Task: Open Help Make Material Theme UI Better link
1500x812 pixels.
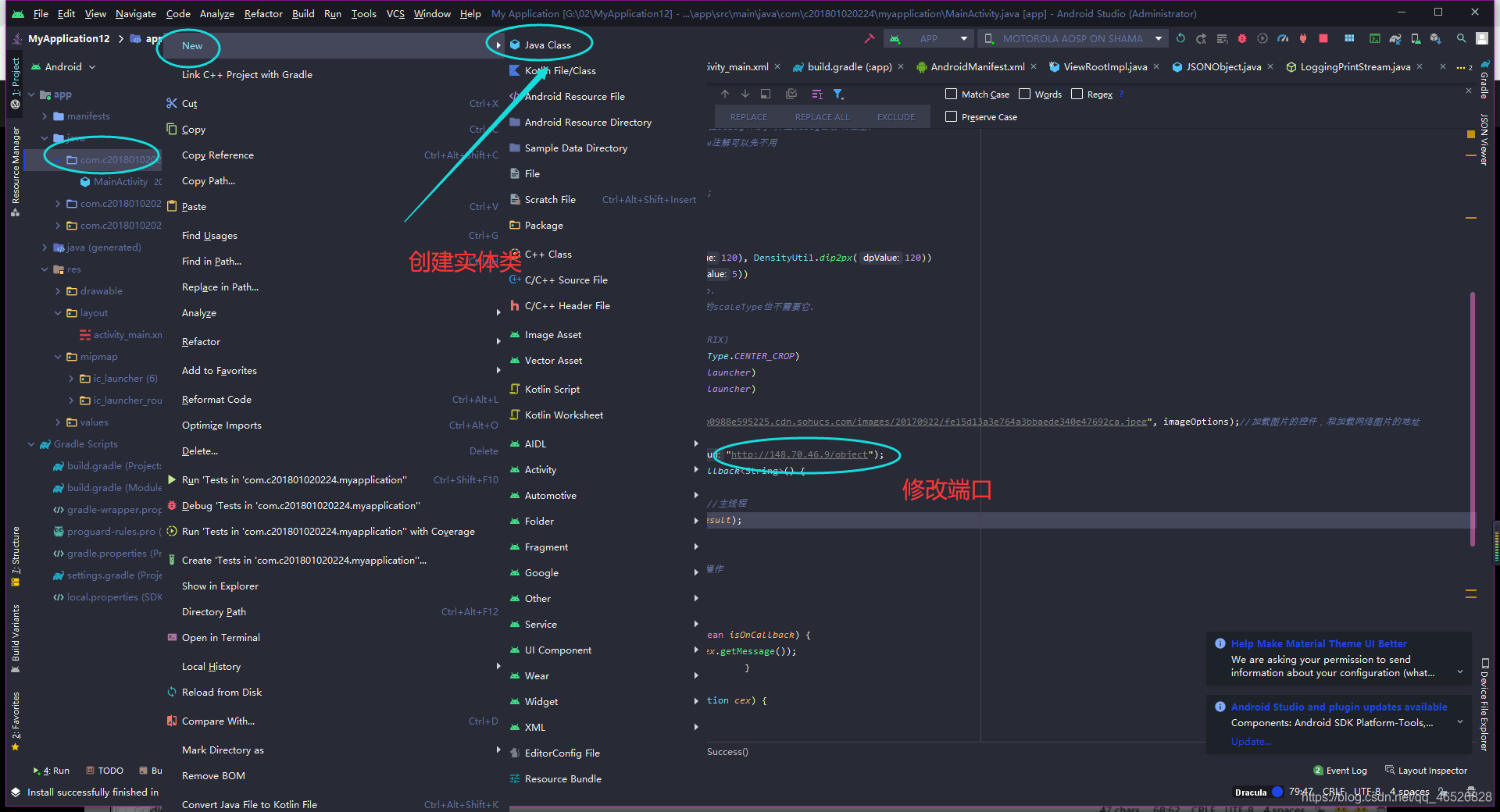Action: click(x=1319, y=644)
